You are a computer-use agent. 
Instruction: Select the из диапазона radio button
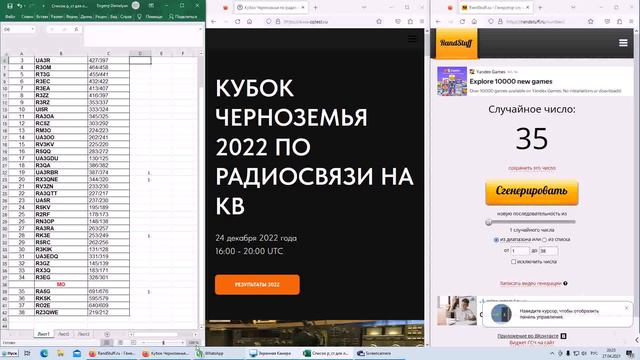496,240
